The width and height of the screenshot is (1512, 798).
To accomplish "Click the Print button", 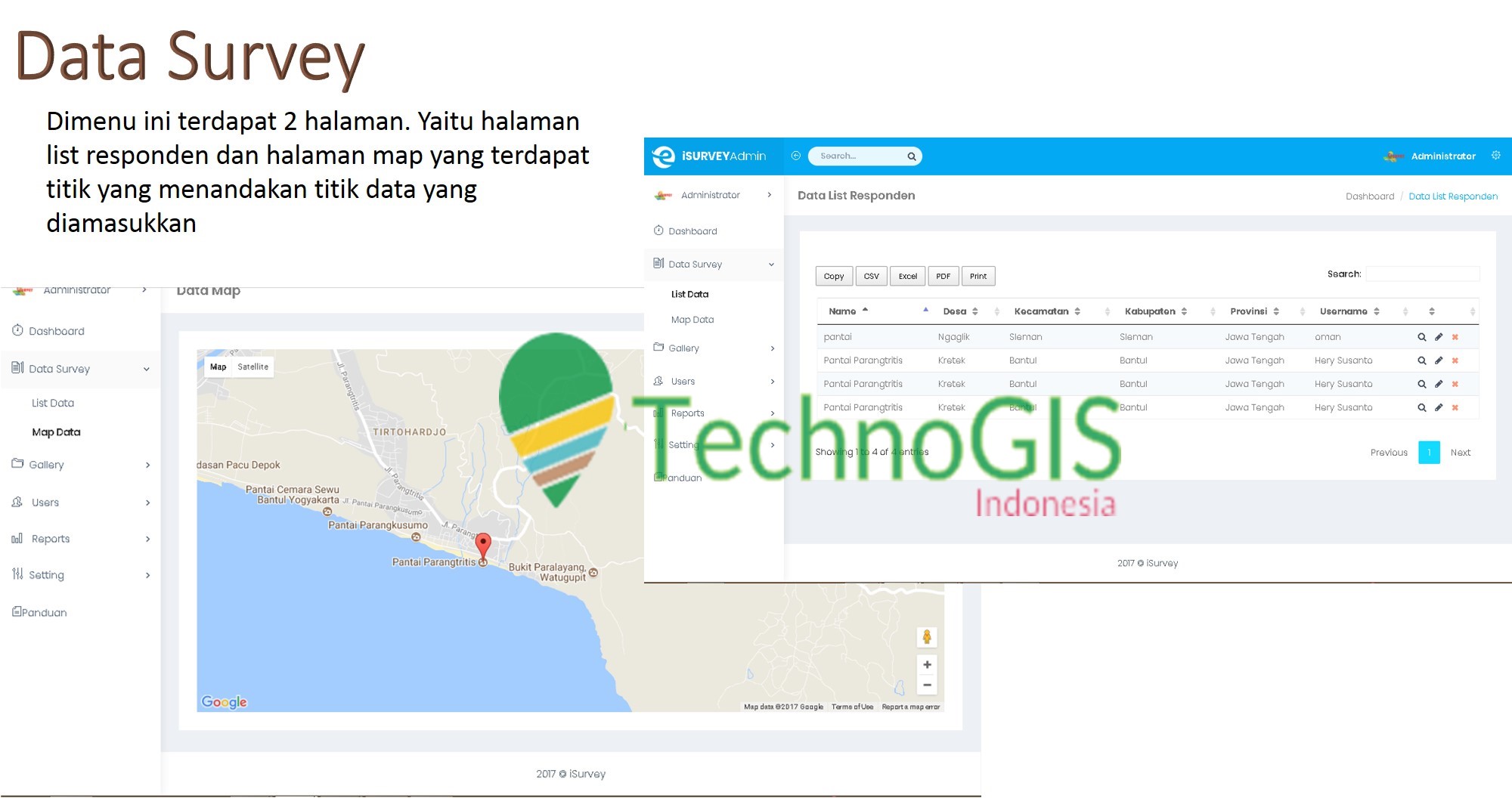I will tap(978, 276).
